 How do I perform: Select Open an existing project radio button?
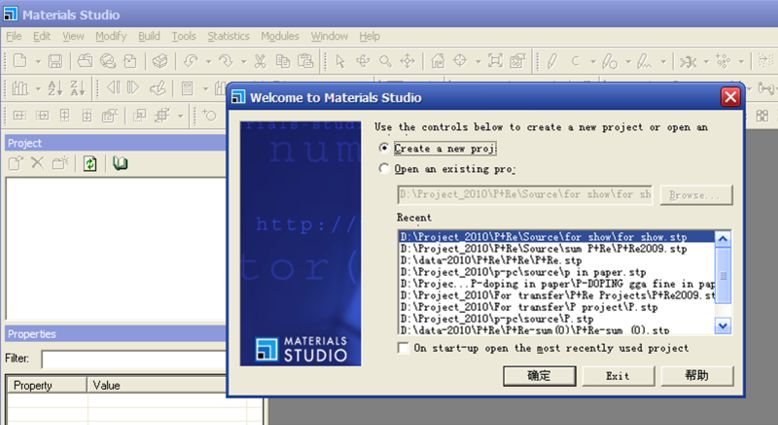pyautogui.click(x=384, y=169)
